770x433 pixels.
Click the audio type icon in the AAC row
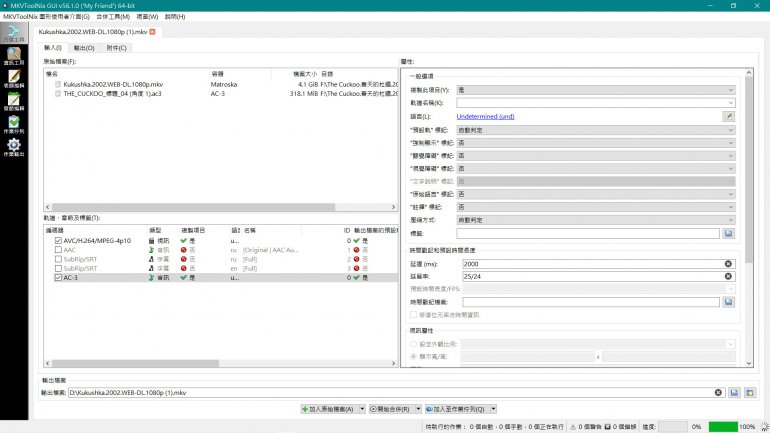[x=151, y=250]
